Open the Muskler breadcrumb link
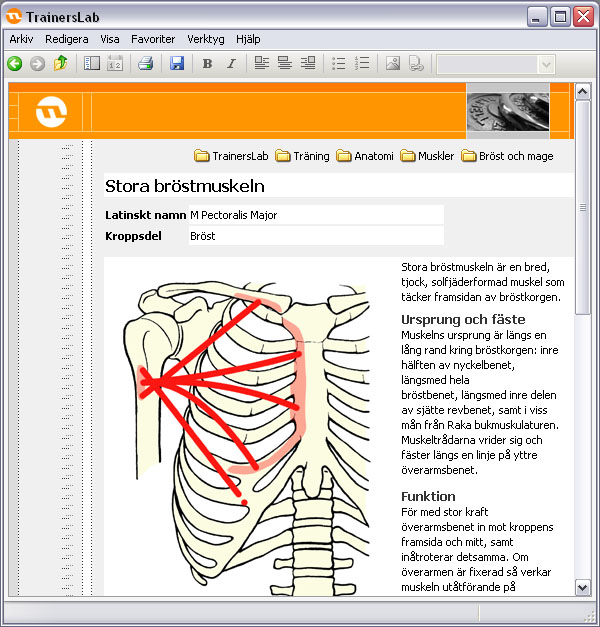 click(427, 156)
